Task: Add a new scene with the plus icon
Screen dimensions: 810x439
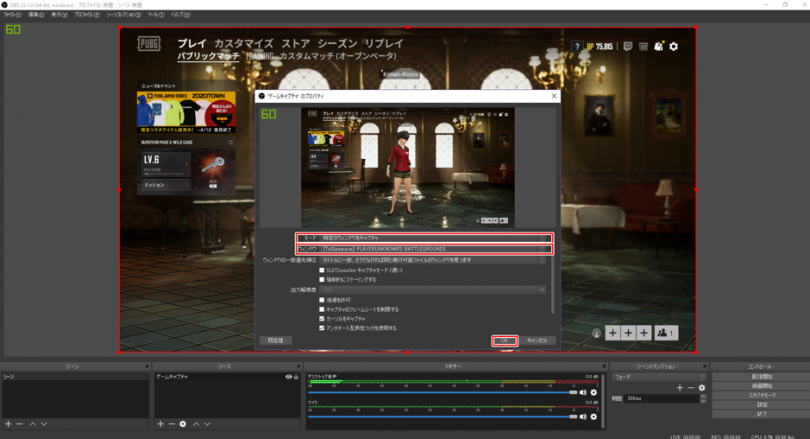Action: [x=8, y=424]
